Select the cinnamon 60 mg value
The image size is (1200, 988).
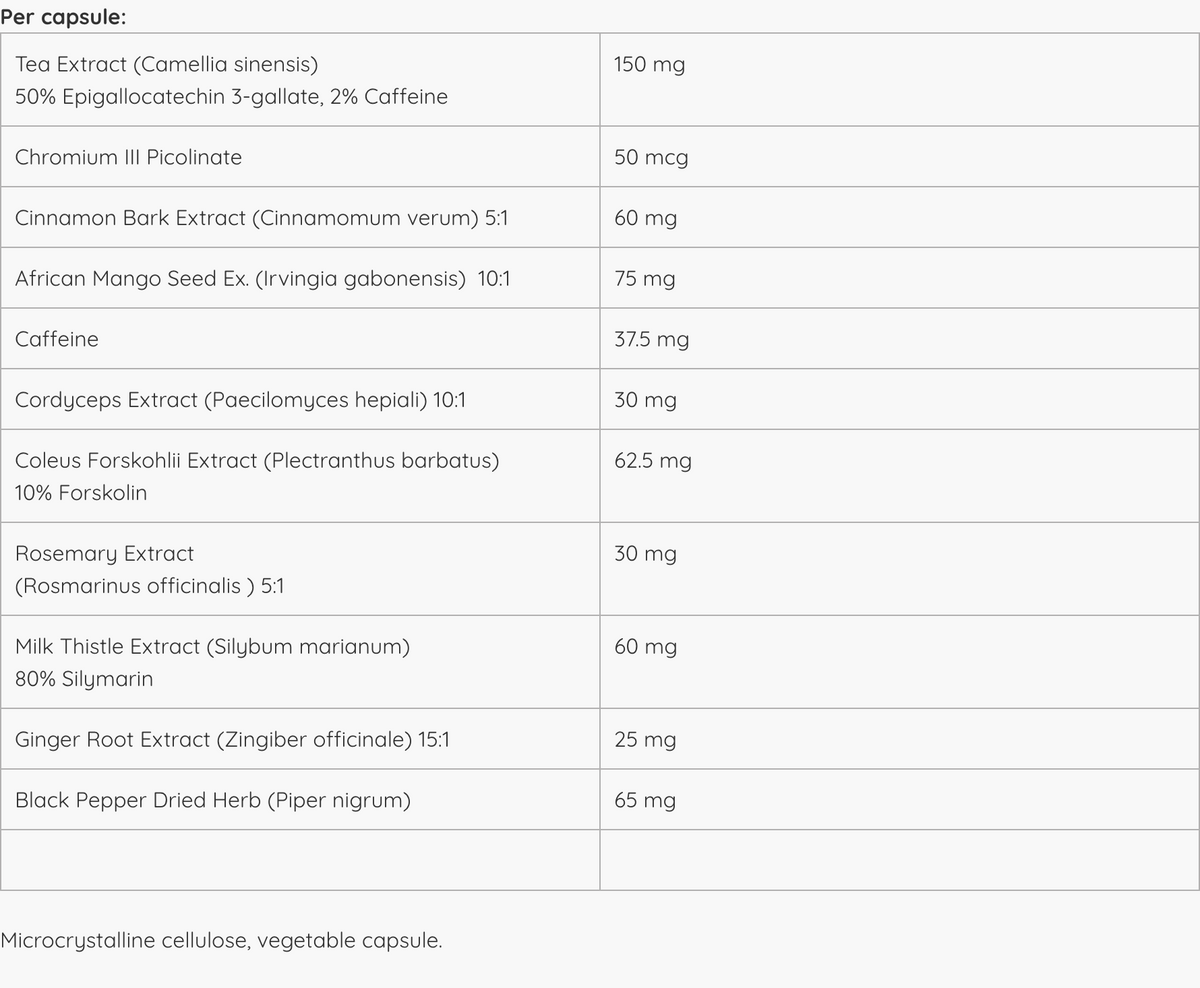pyautogui.click(x=646, y=218)
